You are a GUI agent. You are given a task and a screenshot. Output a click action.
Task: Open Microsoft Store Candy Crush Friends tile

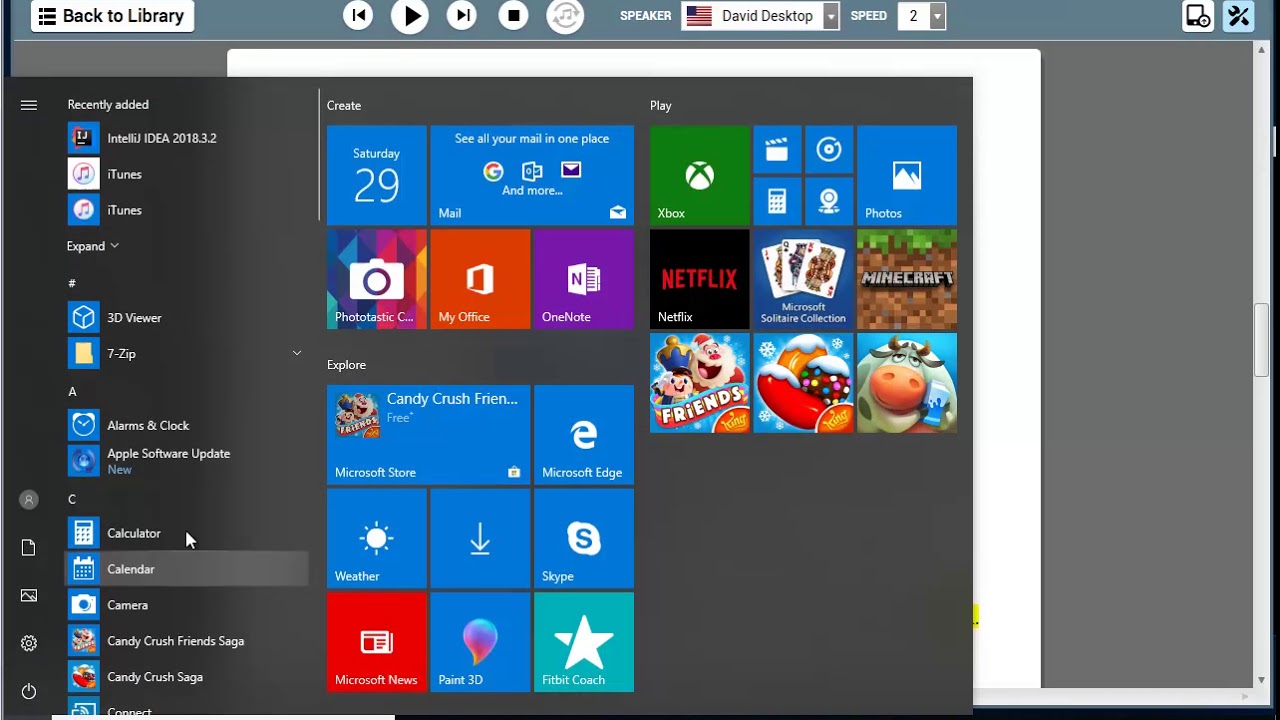(x=428, y=435)
